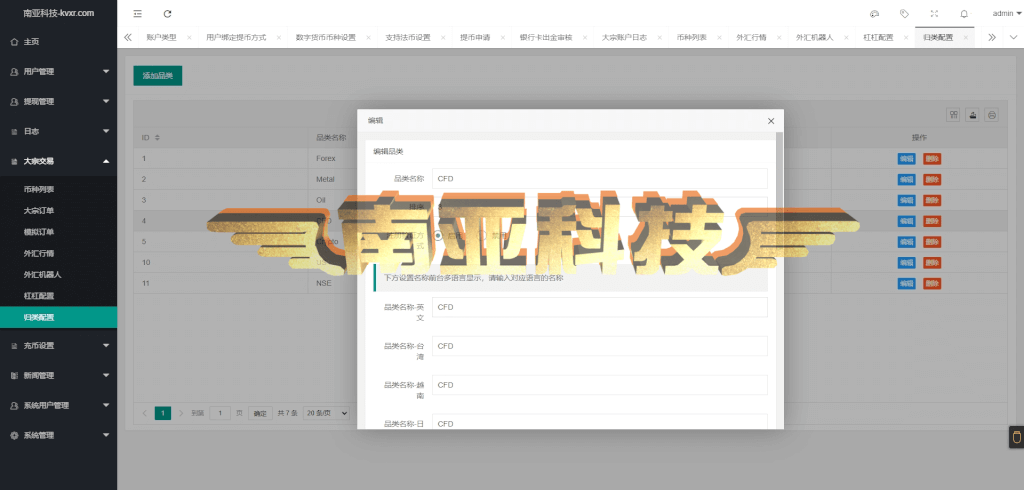Click page number 1 in pagination
The height and width of the screenshot is (490, 1024).
coord(163,413)
